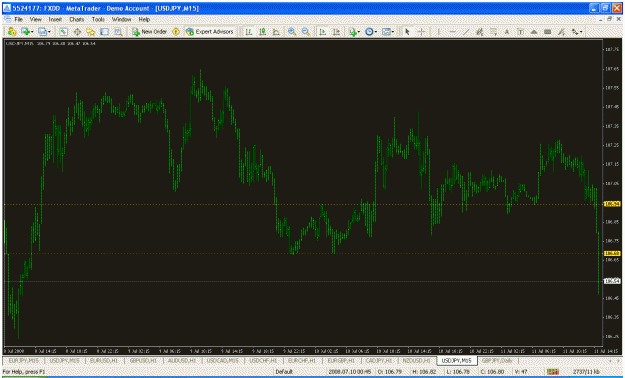Click the Indicators list icon
The width and height of the screenshot is (625, 378).
tap(352, 32)
